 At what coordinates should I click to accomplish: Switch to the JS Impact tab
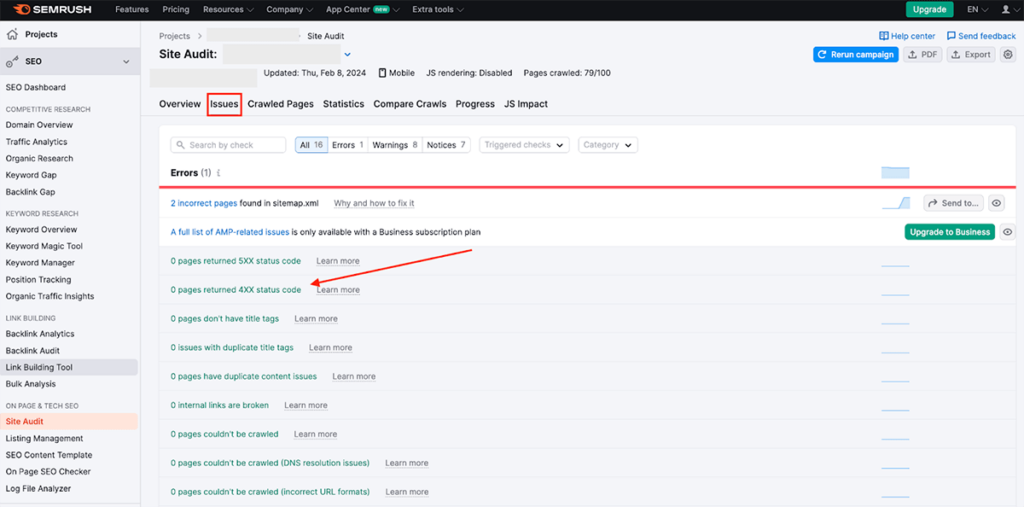[526, 104]
